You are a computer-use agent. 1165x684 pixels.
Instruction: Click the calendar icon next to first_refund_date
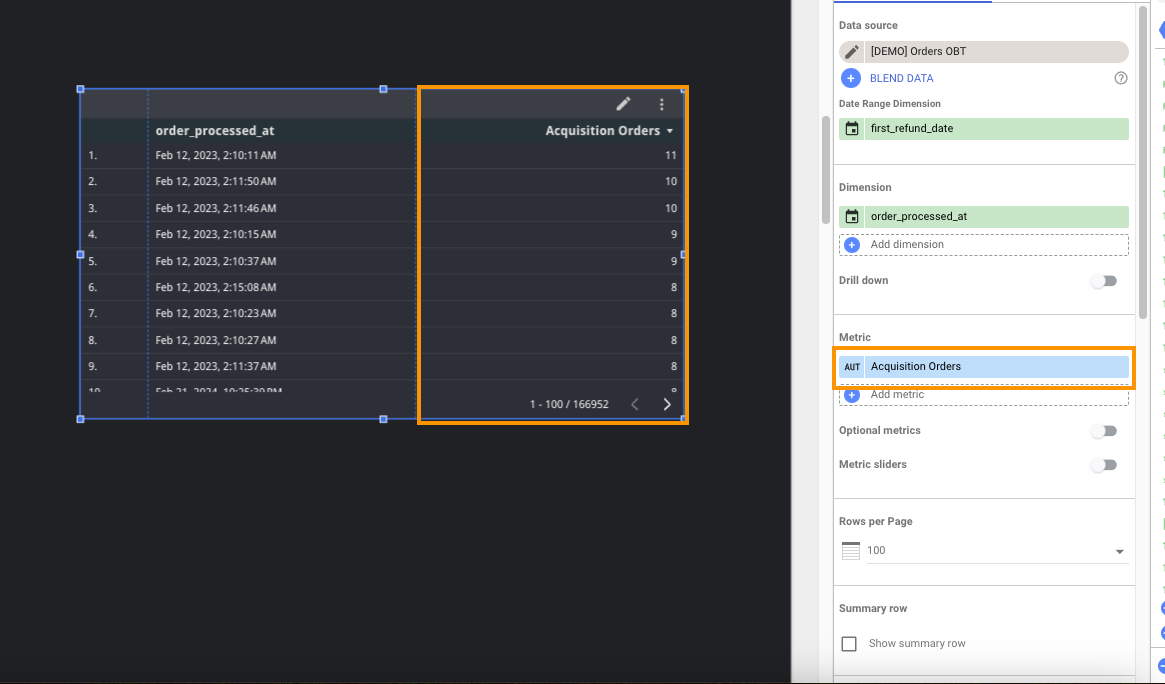tap(852, 128)
